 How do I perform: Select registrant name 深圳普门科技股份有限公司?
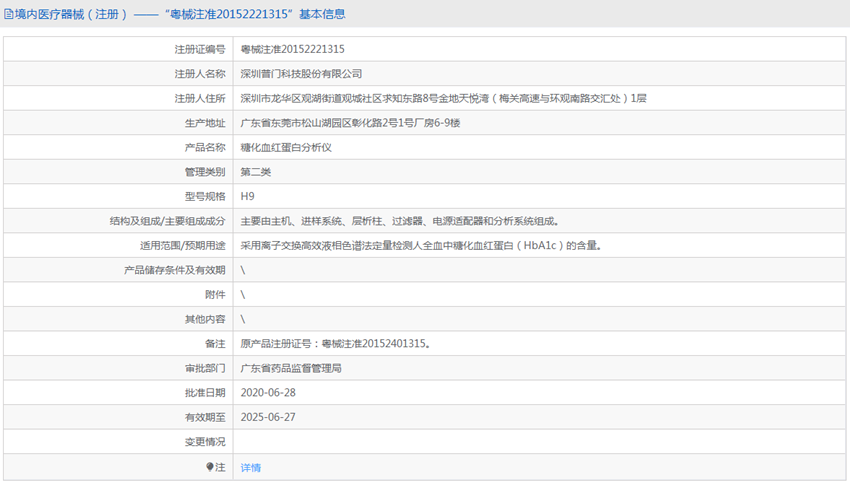pyautogui.click(x=301, y=74)
